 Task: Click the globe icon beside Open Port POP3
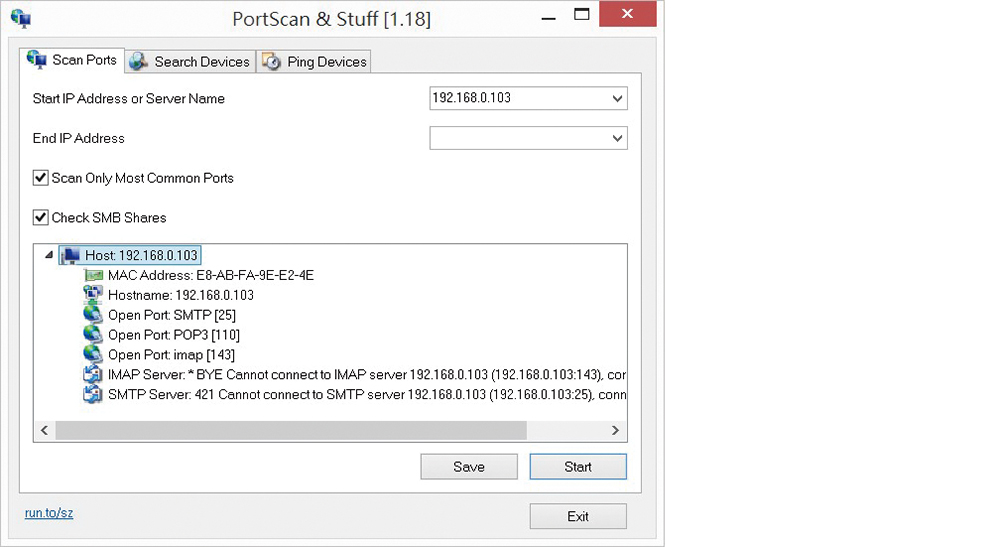point(93,334)
